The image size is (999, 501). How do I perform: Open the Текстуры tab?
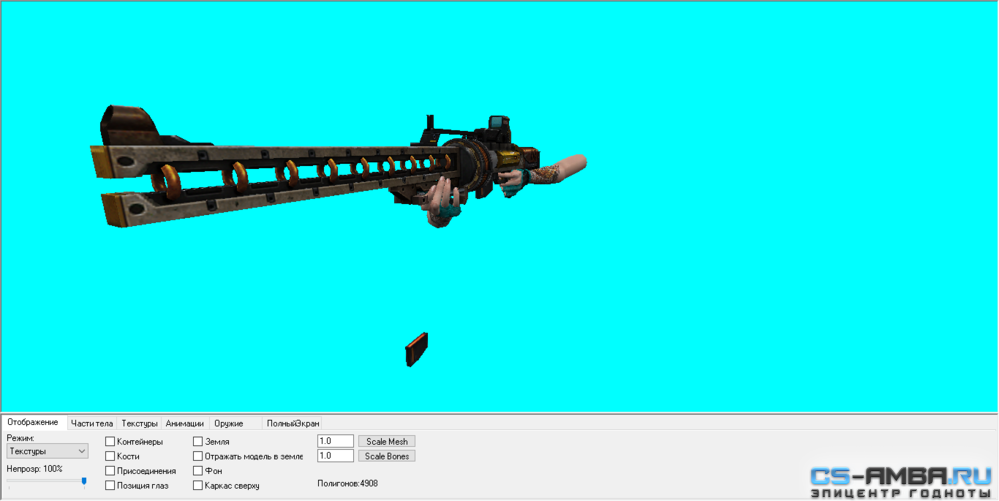pos(140,423)
